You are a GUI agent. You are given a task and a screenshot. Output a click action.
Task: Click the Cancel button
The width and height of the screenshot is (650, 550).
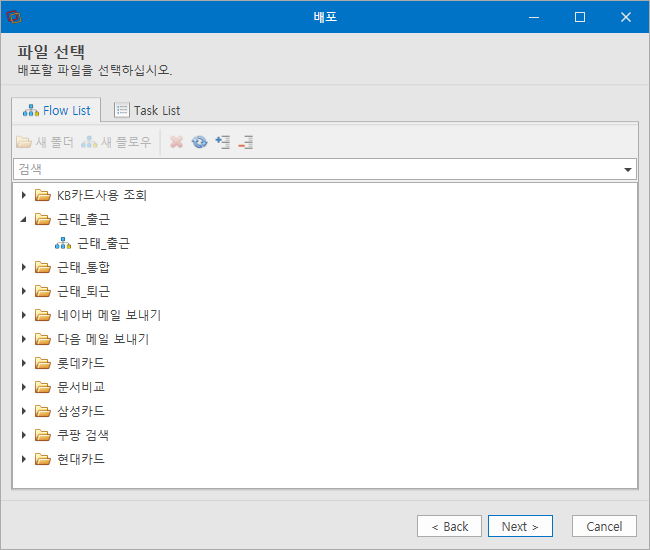click(x=604, y=526)
